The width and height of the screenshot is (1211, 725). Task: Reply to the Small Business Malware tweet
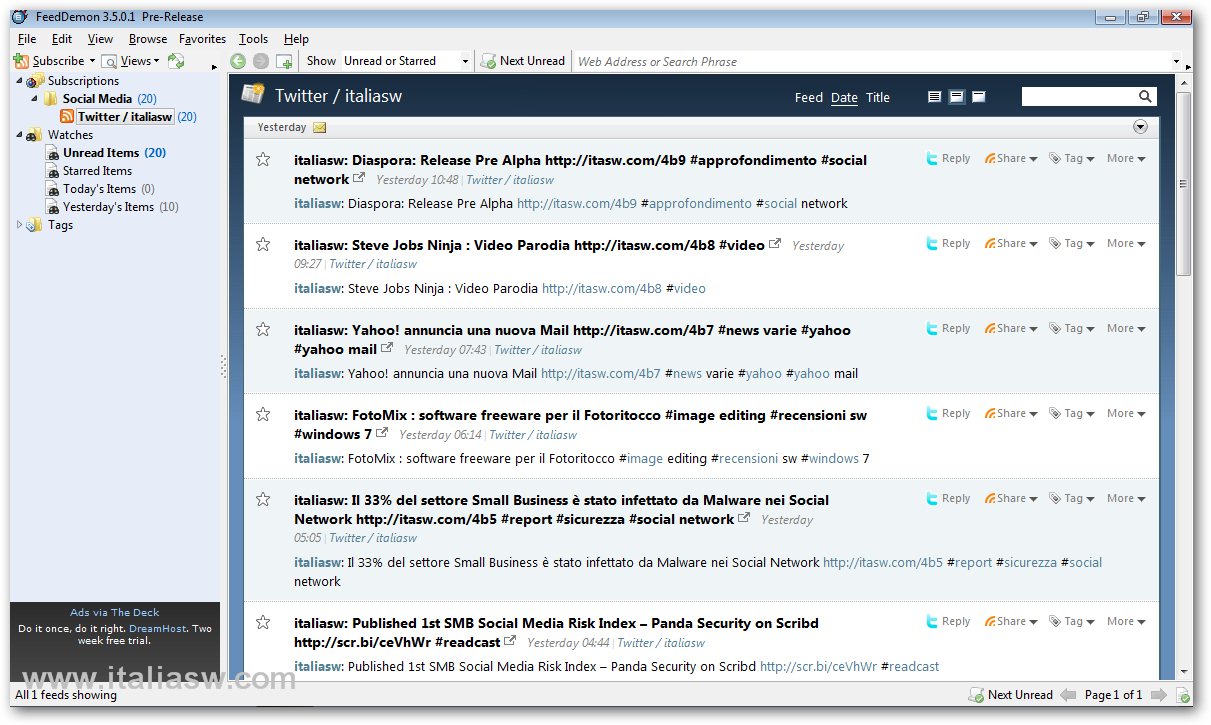coord(948,498)
